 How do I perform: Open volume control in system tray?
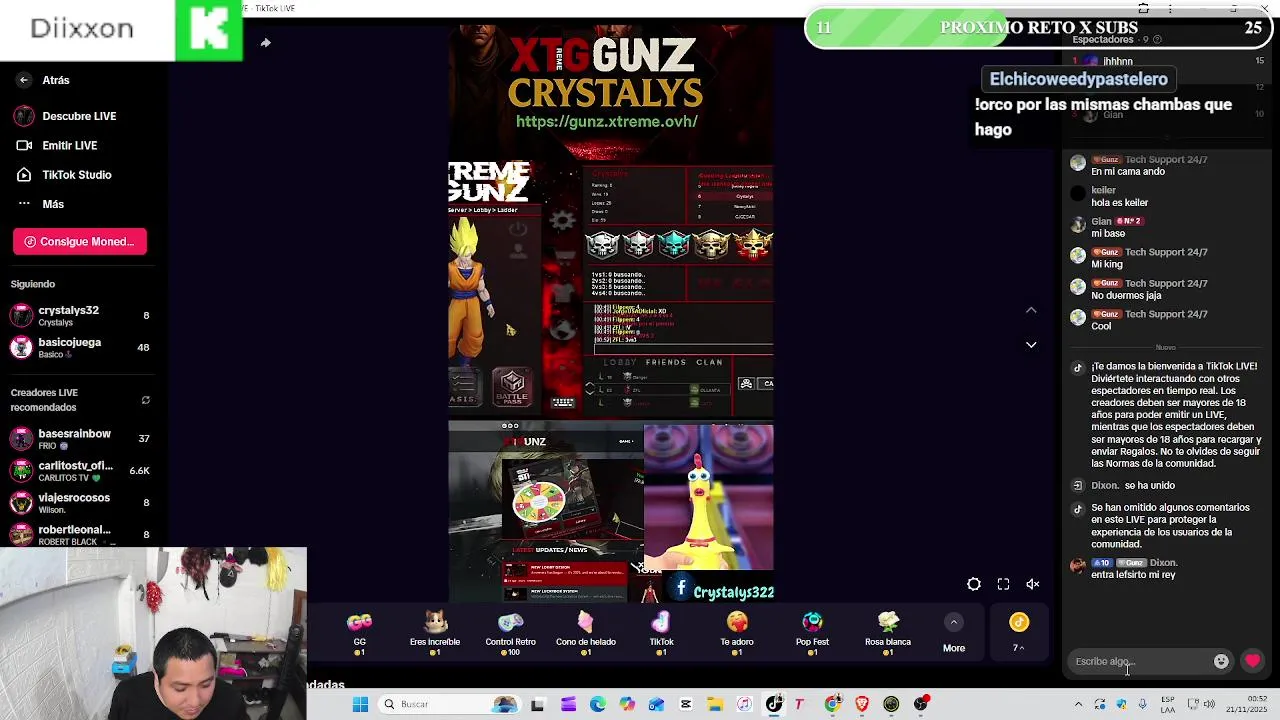(1210, 704)
